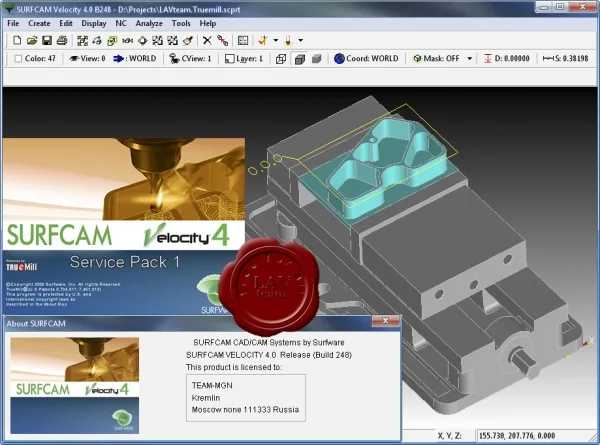This screenshot has height=445, width=600.
Task: Switch to shaded with edges display icon
Action: pyautogui.click(x=300, y=59)
